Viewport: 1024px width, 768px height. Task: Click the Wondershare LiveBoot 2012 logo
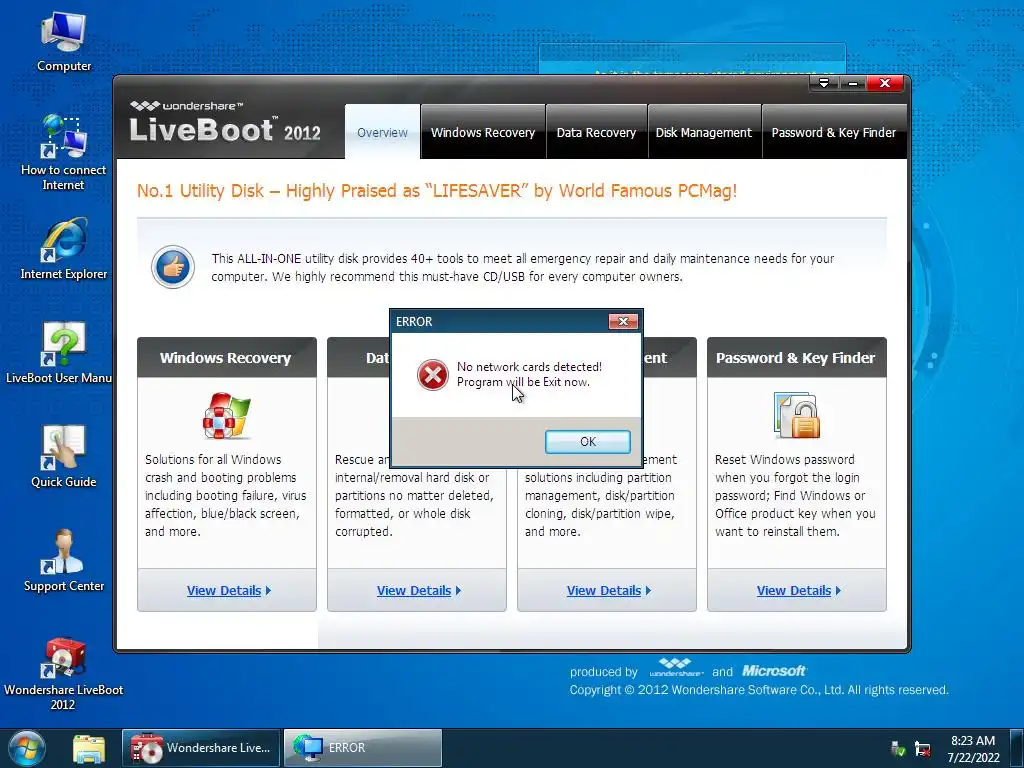pyautogui.click(x=225, y=122)
